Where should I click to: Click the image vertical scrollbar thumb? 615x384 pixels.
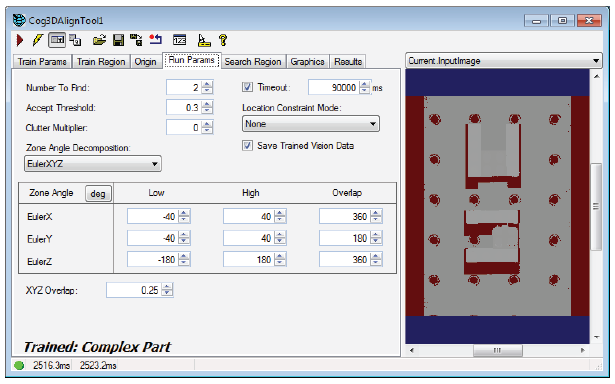pos(596,206)
